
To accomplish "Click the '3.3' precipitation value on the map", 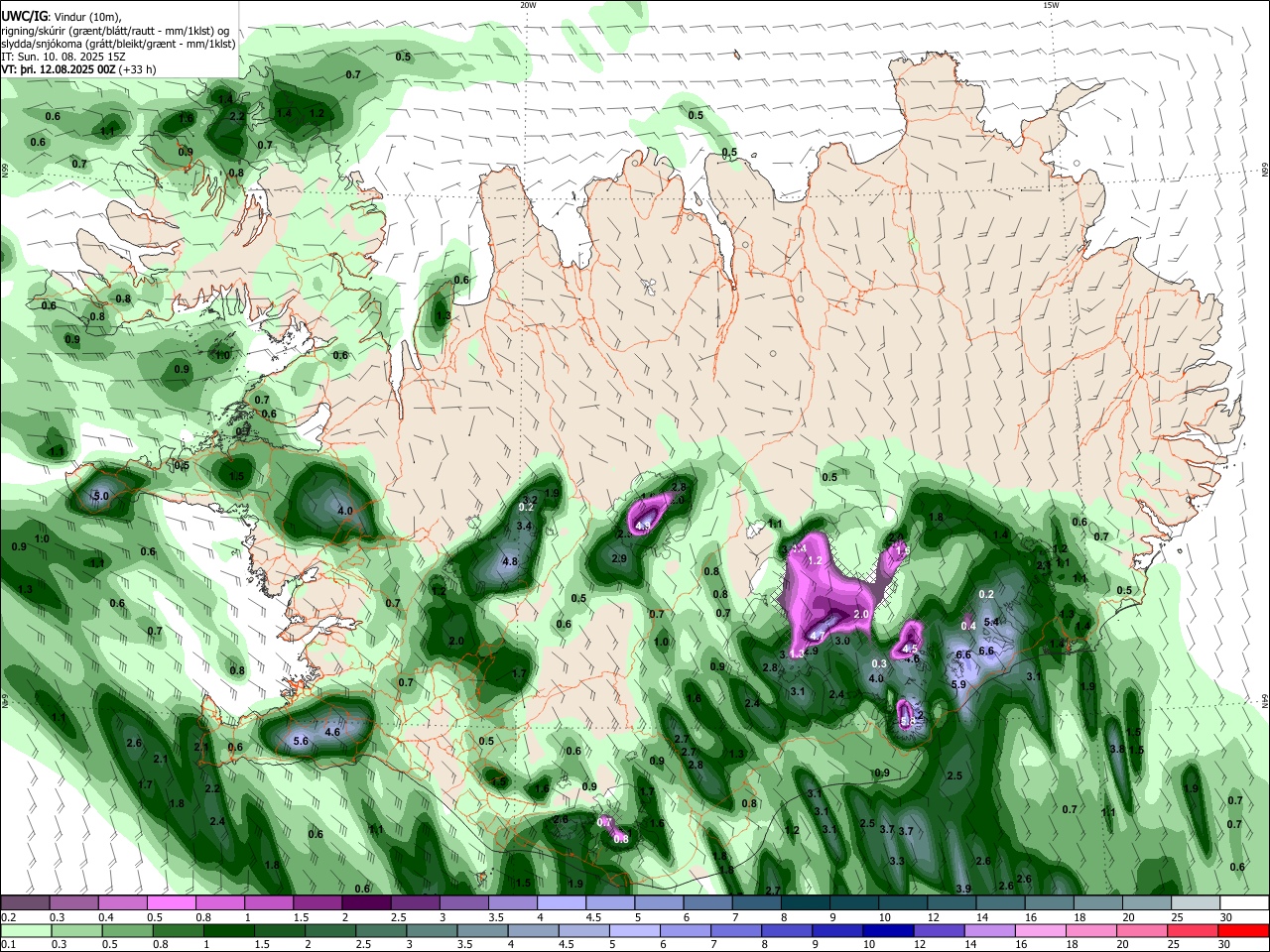I will point(897,861).
